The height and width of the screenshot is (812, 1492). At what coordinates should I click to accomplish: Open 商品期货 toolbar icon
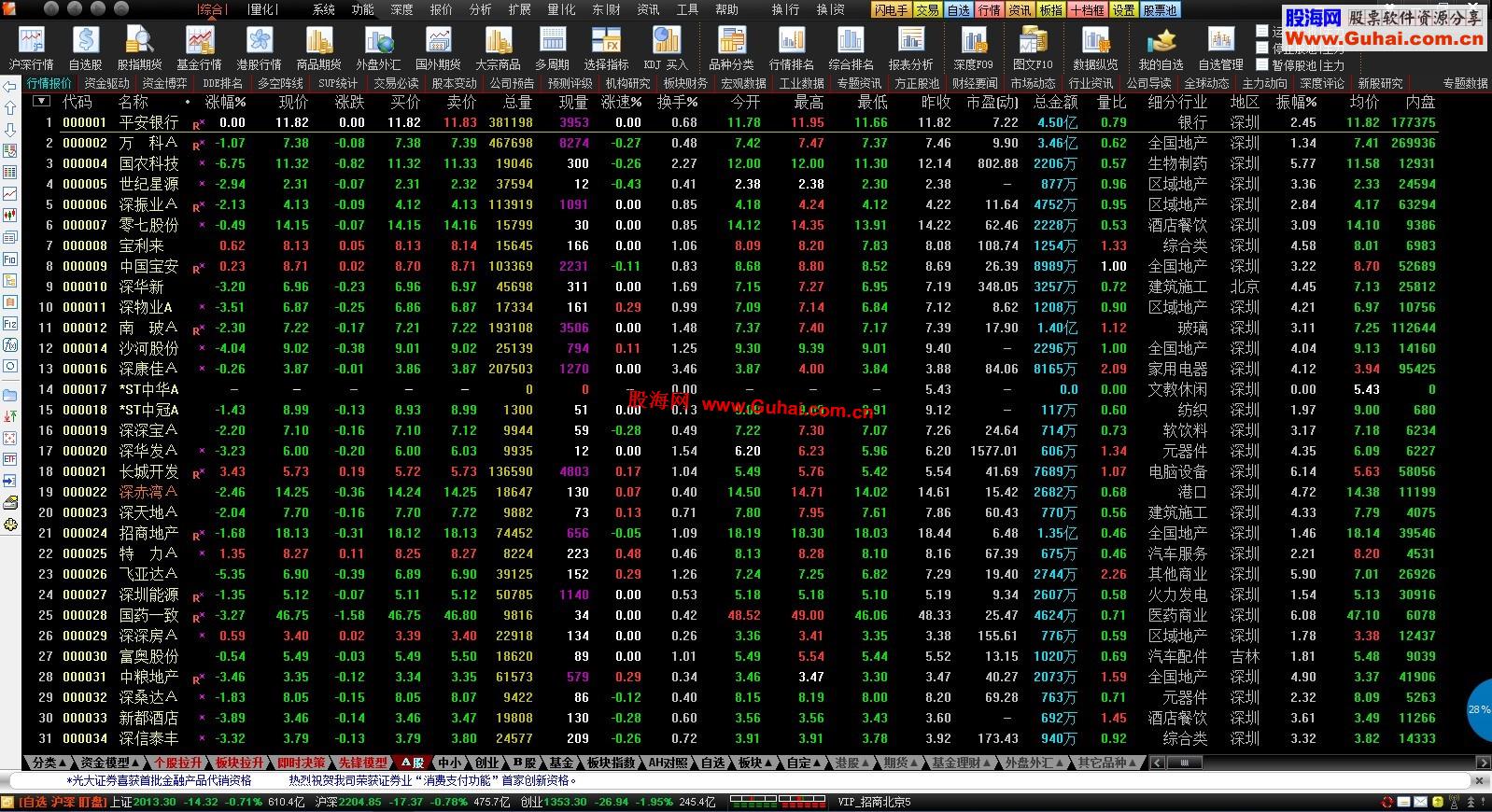click(318, 49)
